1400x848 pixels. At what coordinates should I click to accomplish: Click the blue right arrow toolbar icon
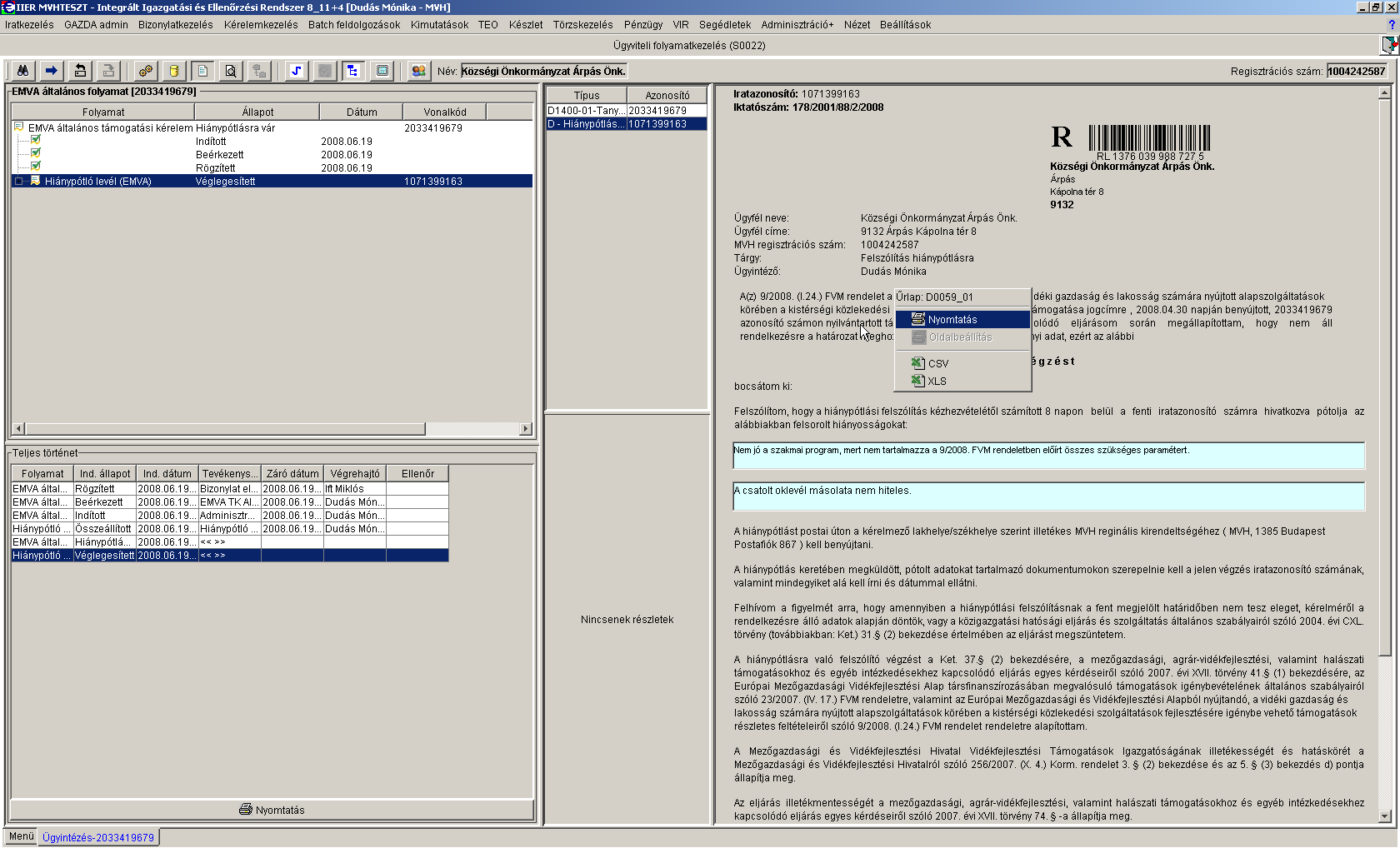coord(51,71)
